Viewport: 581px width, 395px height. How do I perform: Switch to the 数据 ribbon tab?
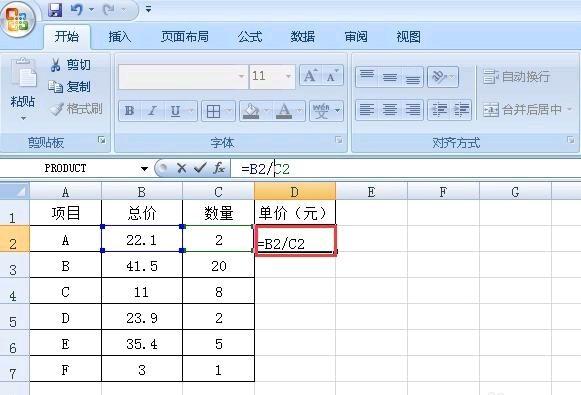[x=303, y=37]
